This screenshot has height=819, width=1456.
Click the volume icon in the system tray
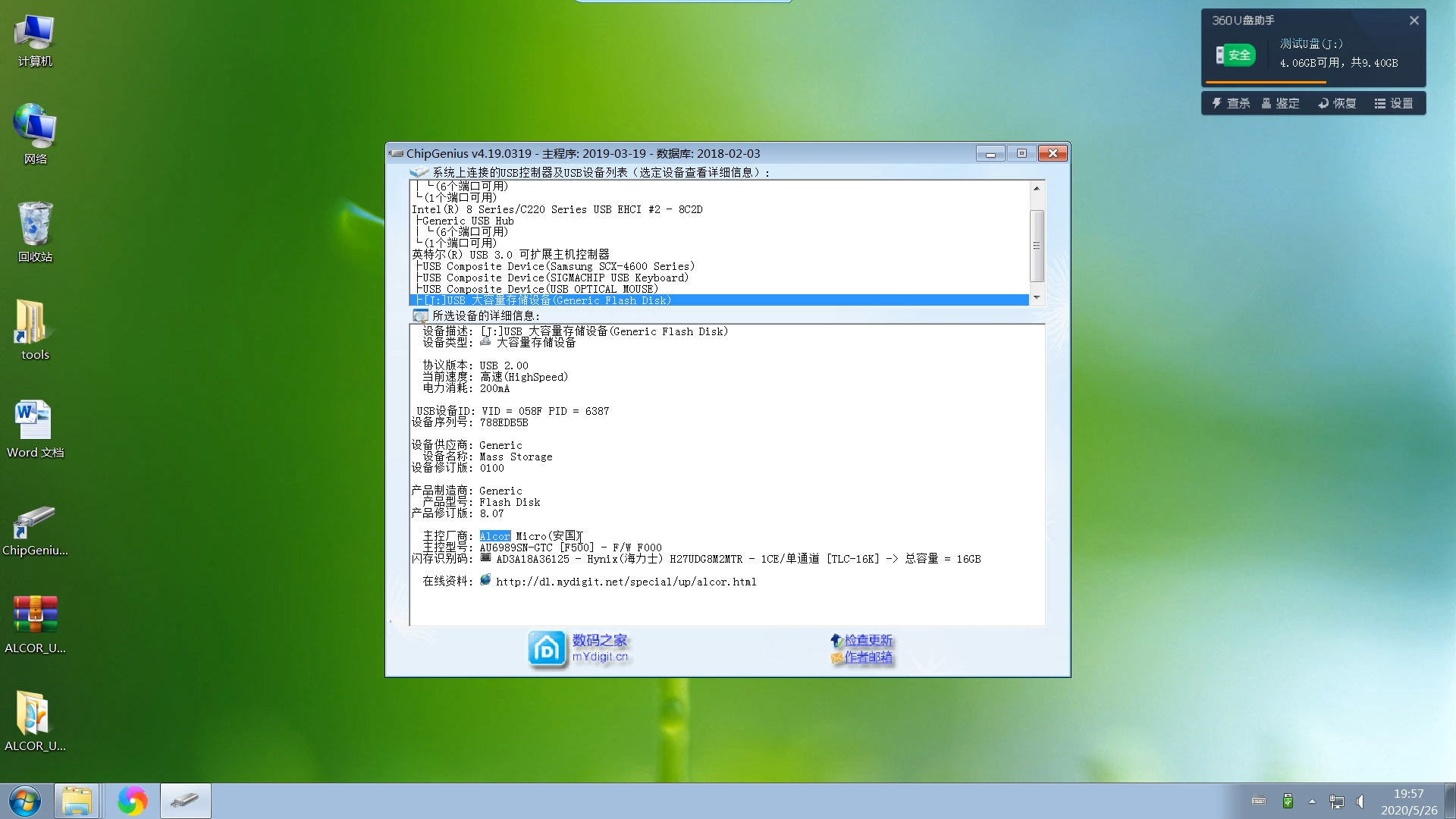click(1360, 801)
